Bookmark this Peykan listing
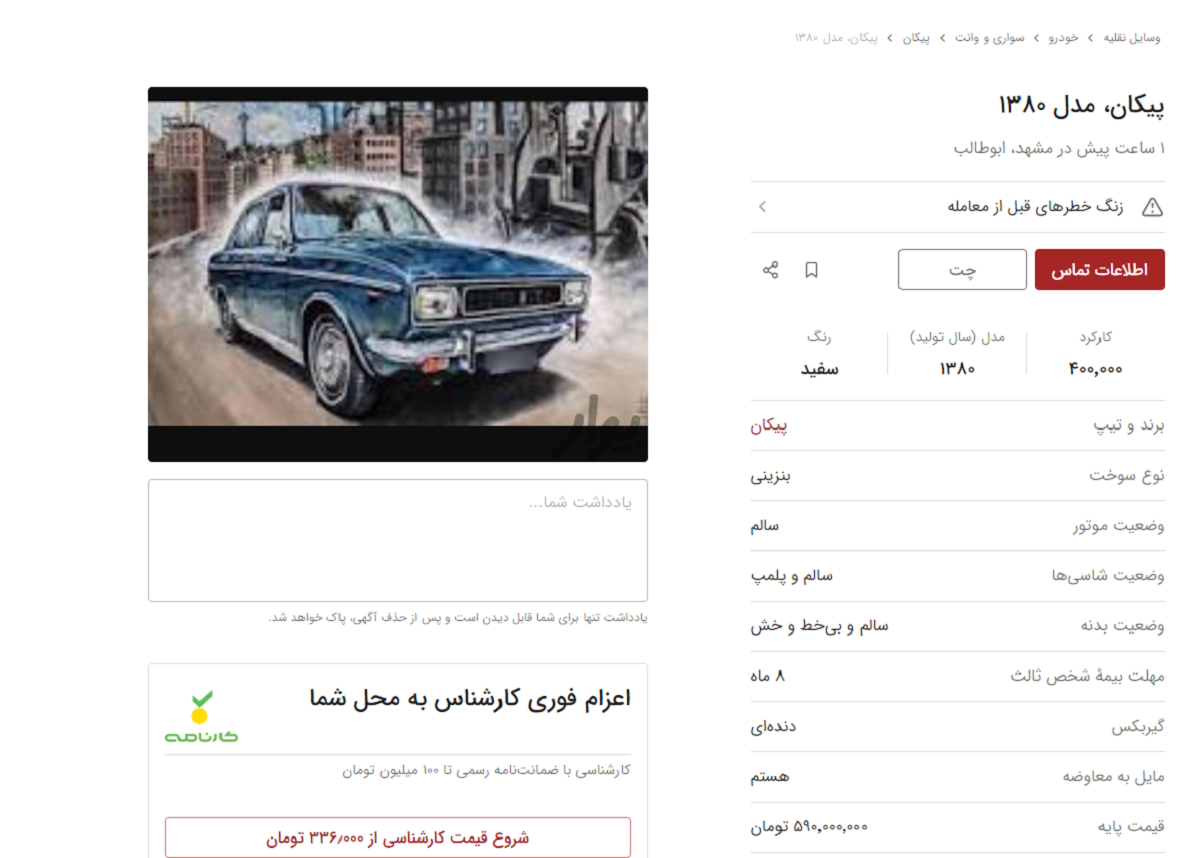The height and width of the screenshot is (858, 1200). coord(812,269)
